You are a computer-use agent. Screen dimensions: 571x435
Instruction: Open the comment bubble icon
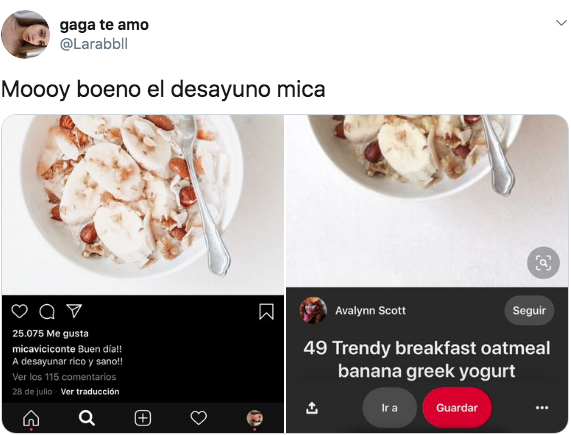coord(47,312)
